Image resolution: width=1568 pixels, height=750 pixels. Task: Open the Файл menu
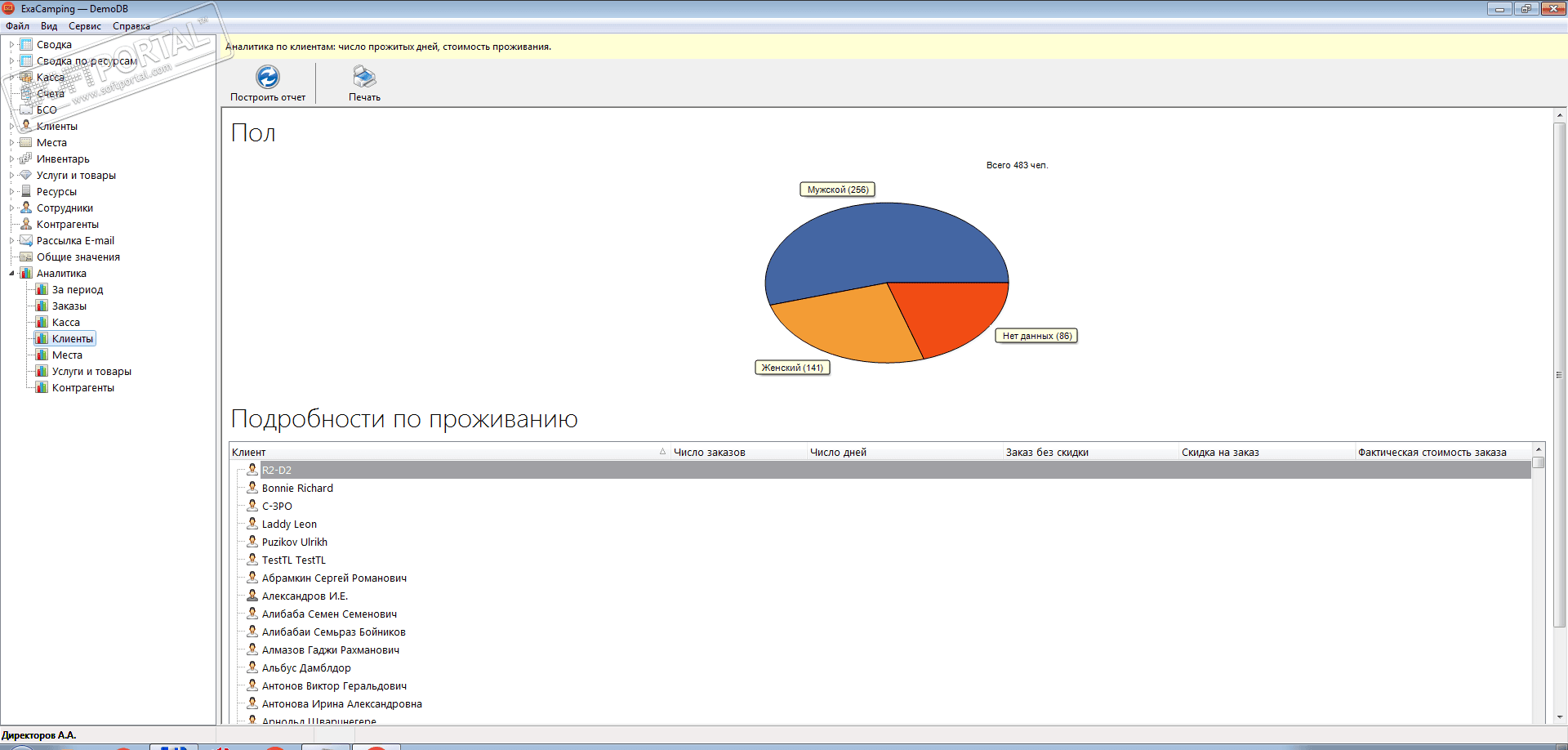point(17,26)
